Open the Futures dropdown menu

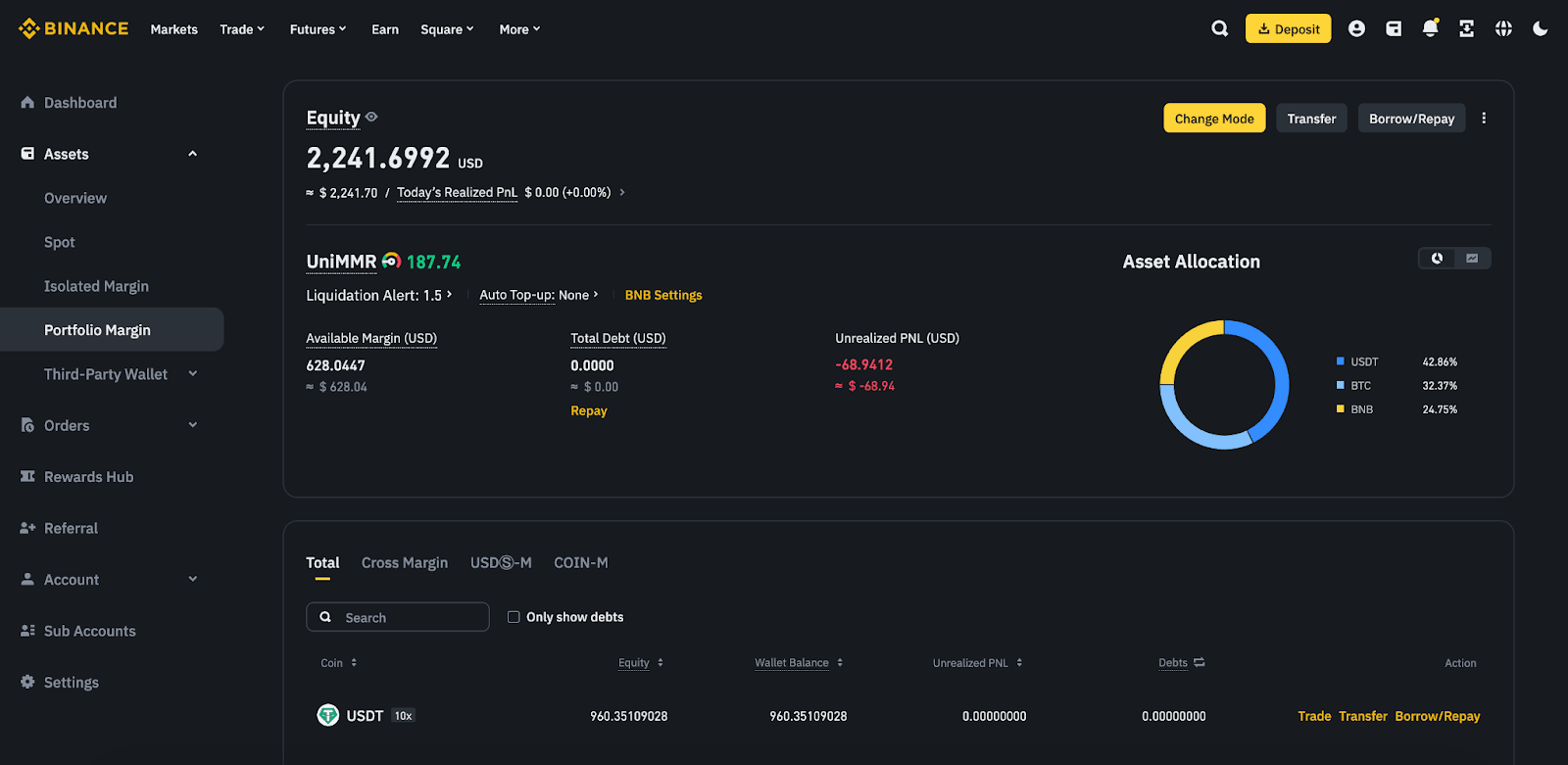[x=318, y=29]
